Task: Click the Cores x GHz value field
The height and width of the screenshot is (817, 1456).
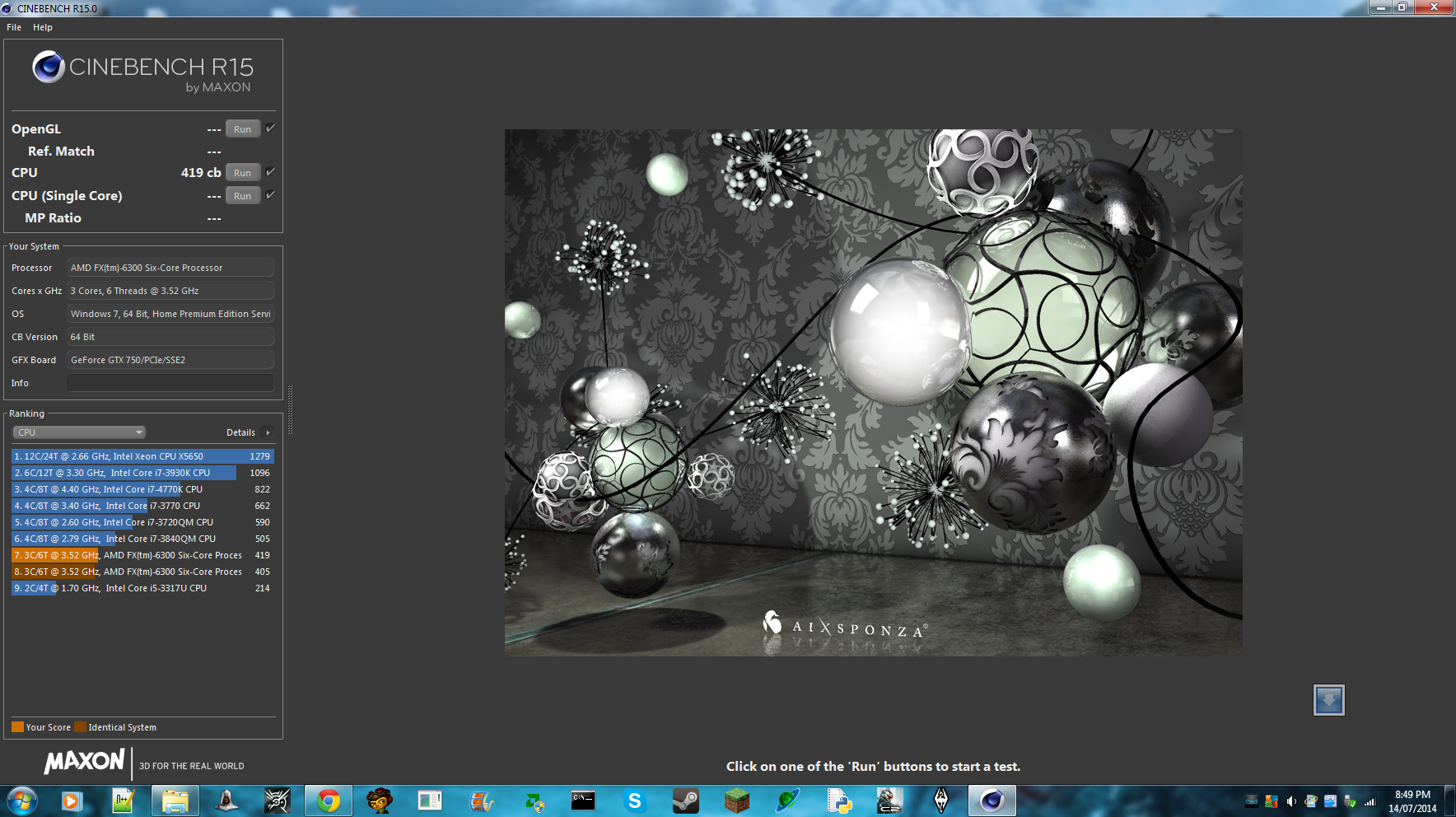Action: click(x=170, y=291)
